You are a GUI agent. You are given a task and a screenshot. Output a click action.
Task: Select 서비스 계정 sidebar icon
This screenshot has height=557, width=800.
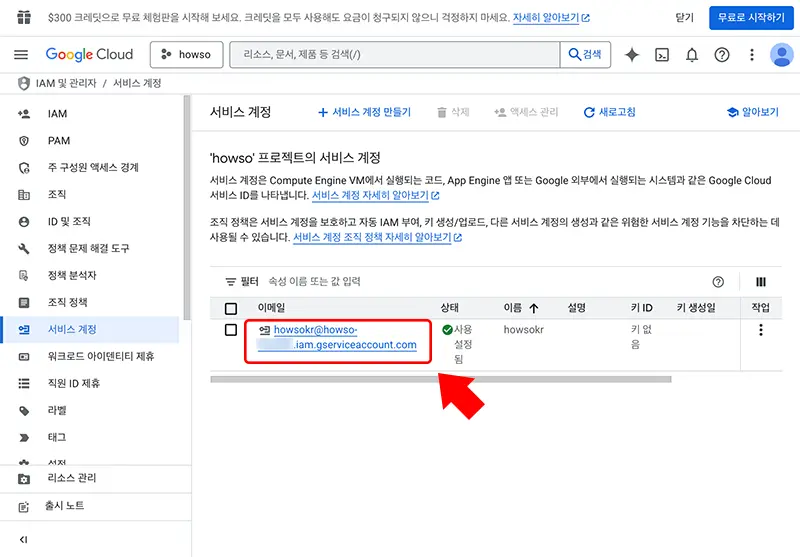pos(23,330)
